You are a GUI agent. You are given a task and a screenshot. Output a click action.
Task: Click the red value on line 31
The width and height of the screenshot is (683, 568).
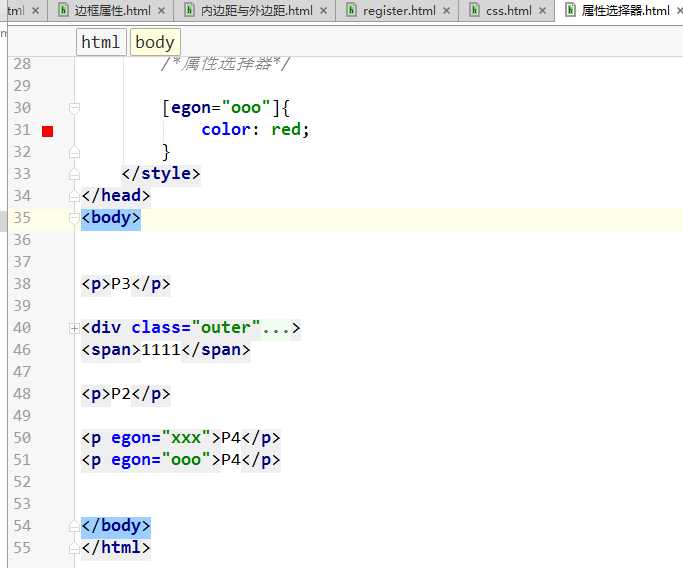click(286, 129)
